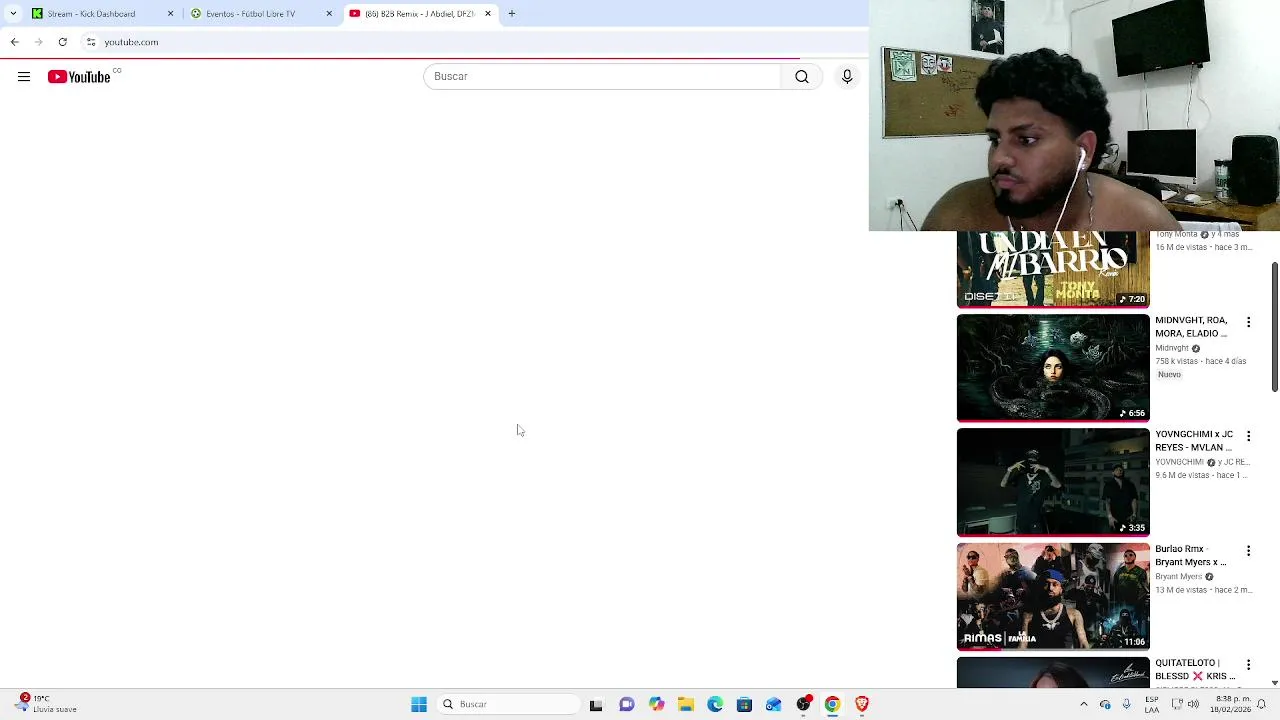1280x720 pixels.
Task: Switch the ESP LAA input language
Action: (x=1152, y=704)
